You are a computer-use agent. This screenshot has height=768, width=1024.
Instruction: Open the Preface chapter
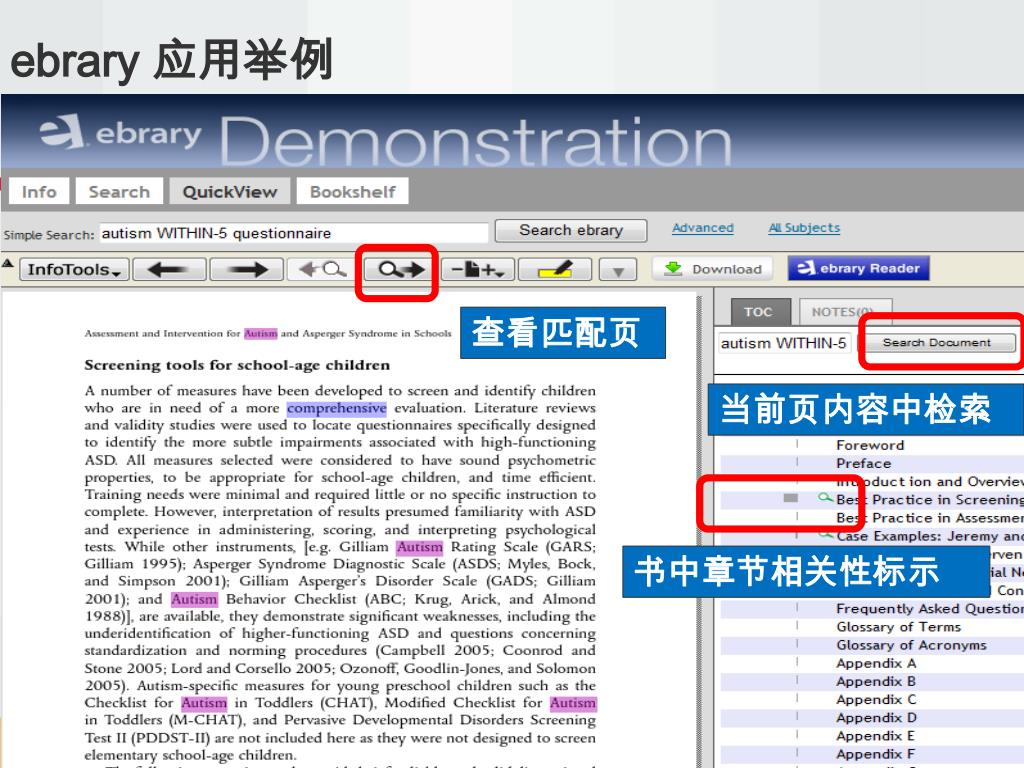pos(863,463)
